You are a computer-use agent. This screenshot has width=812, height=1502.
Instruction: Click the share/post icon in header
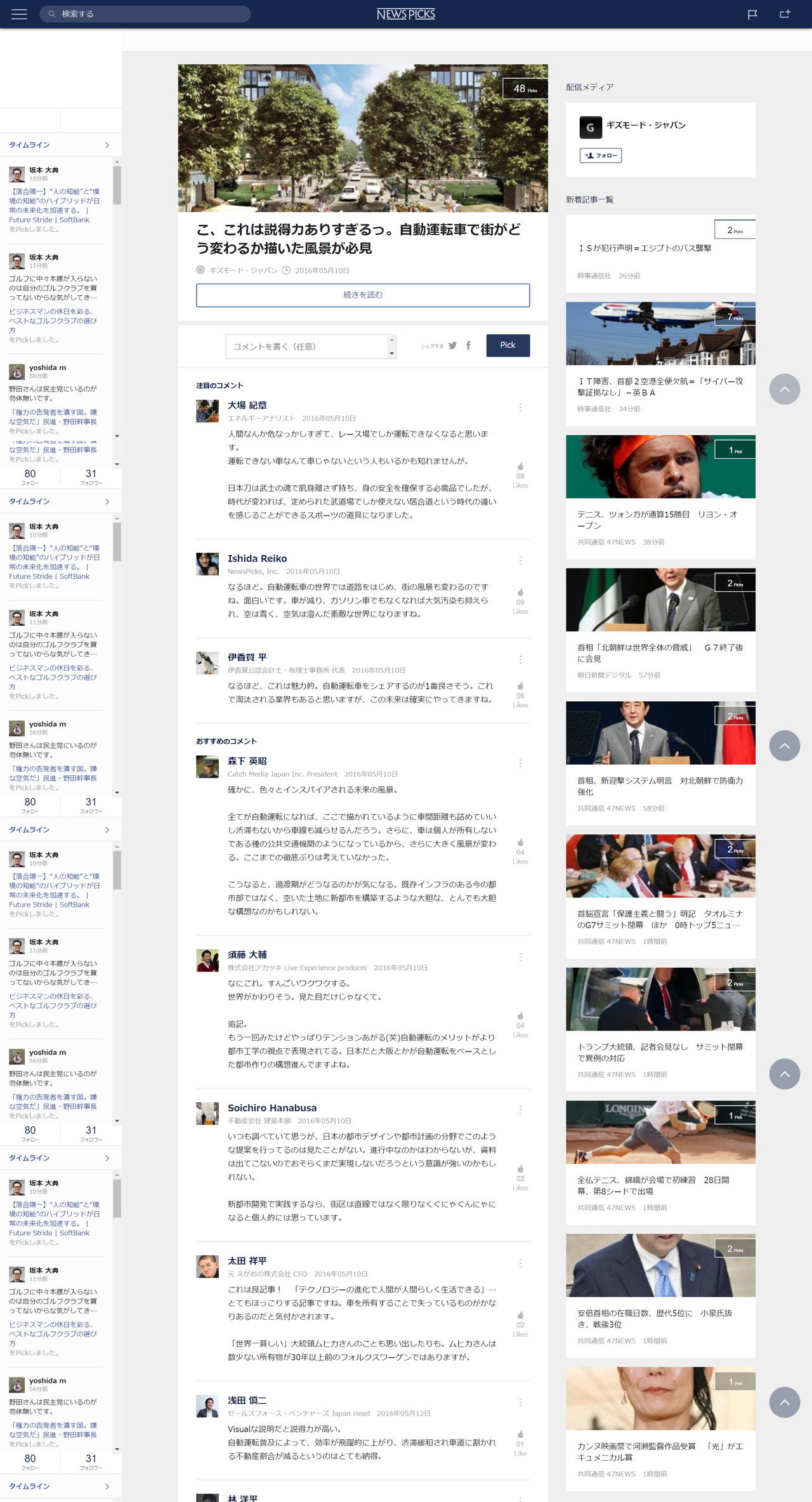click(785, 14)
